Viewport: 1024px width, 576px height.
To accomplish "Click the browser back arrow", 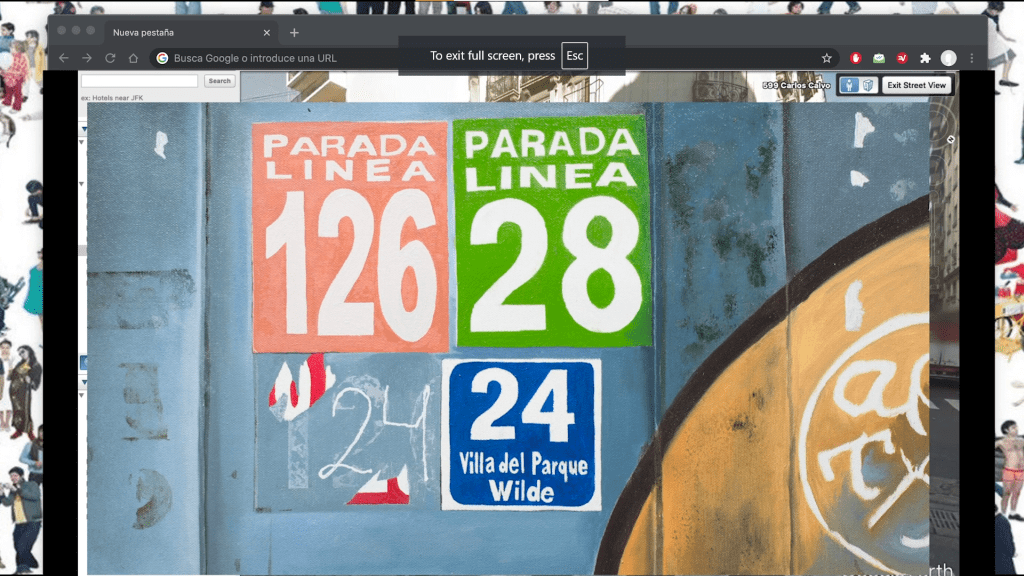I will tap(63, 58).
